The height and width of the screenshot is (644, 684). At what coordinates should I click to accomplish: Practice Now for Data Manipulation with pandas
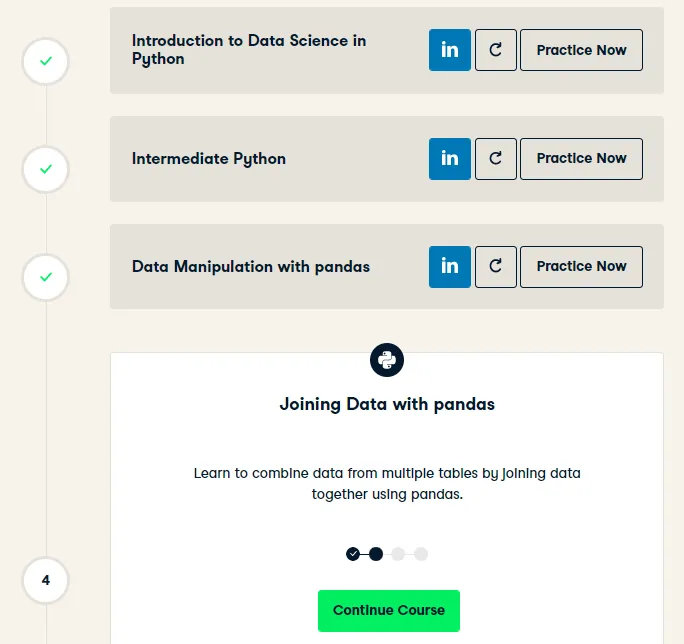[x=581, y=267]
